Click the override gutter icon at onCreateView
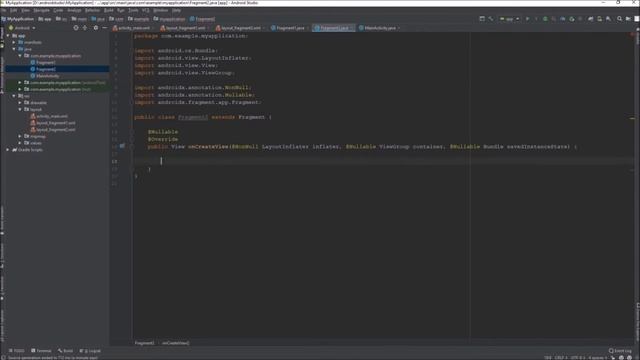 pyautogui.click(x=122, y=146)
